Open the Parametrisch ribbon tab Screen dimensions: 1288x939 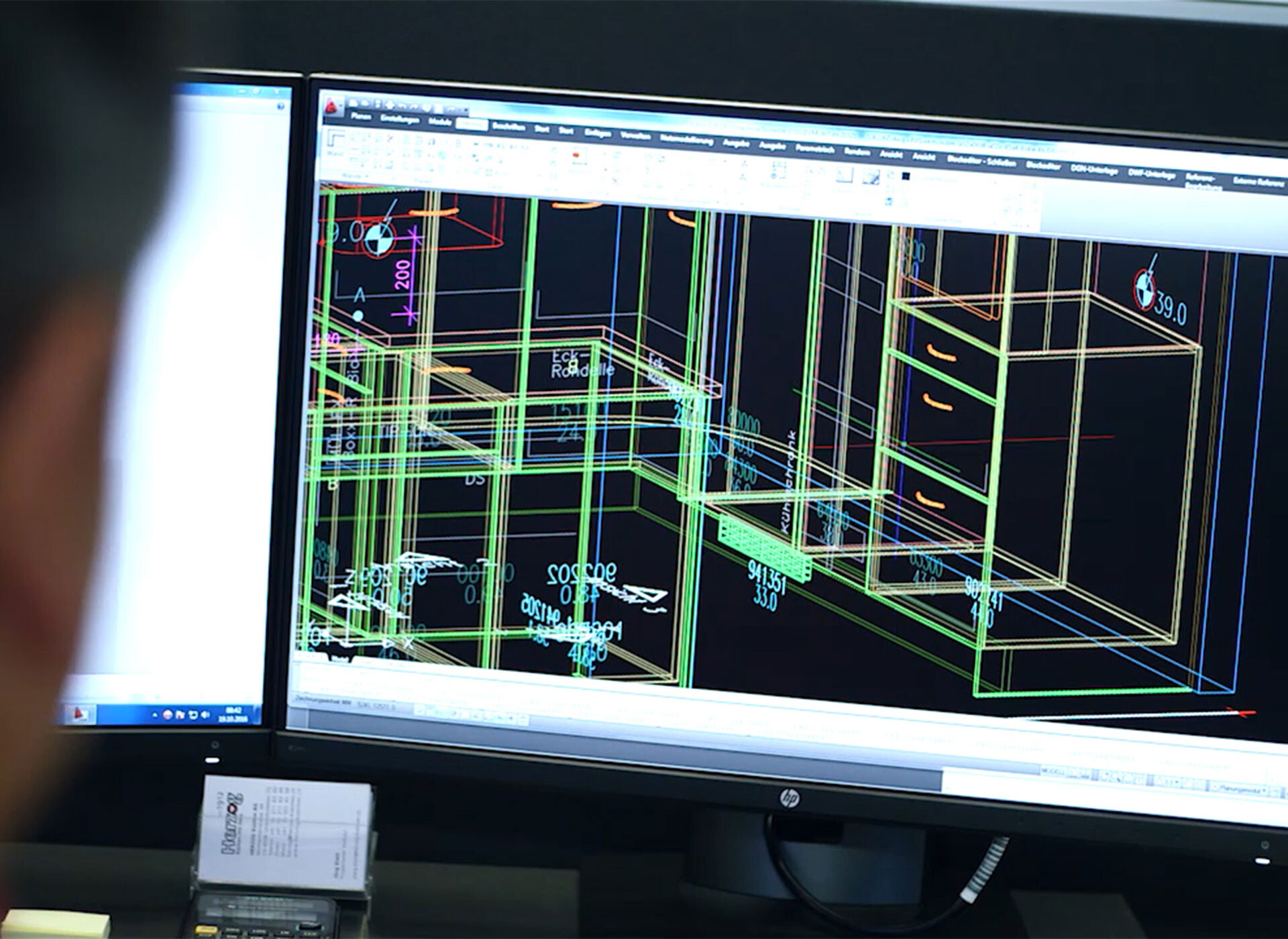click(x=814, y=149)
